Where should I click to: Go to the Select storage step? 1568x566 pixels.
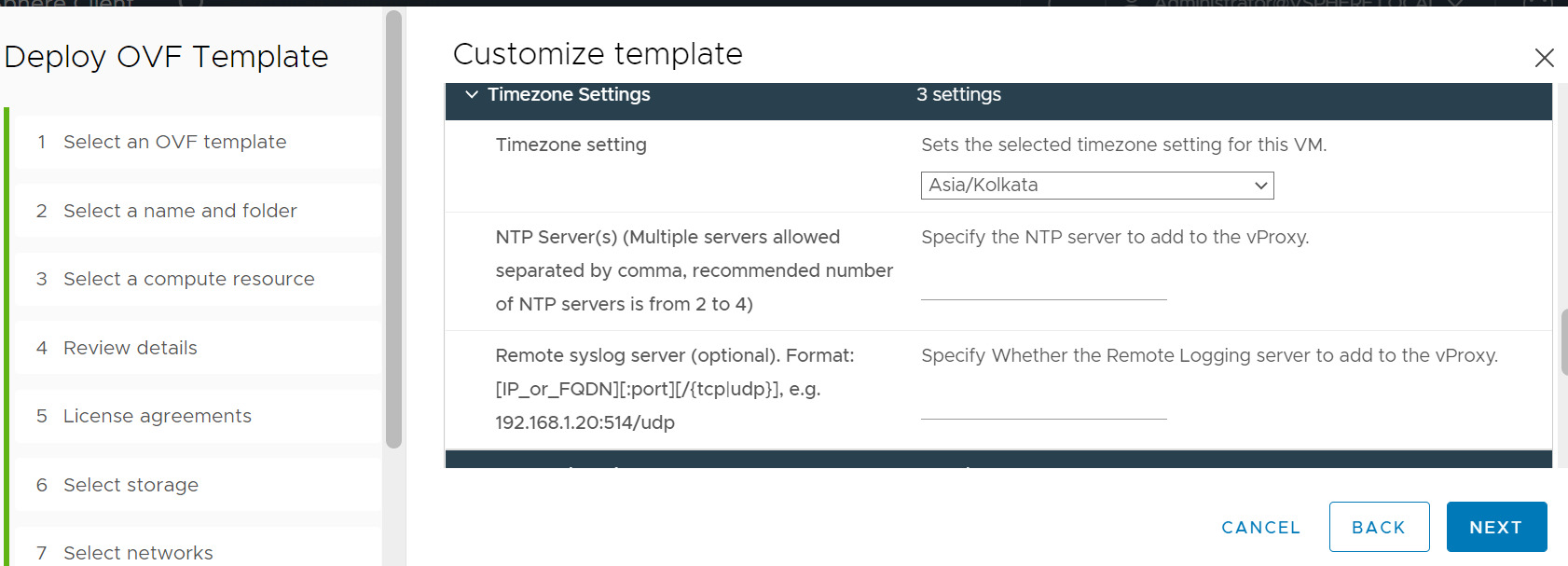pyautogui.click(x=131, y=485)
